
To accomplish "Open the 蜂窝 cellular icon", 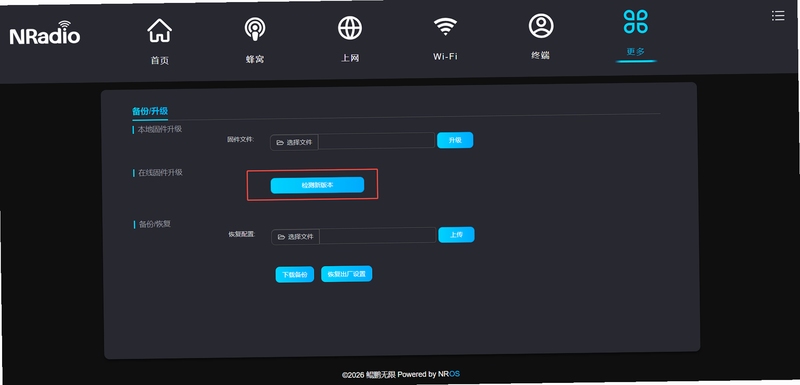I will pyautogui.click(x=254, y=29).
